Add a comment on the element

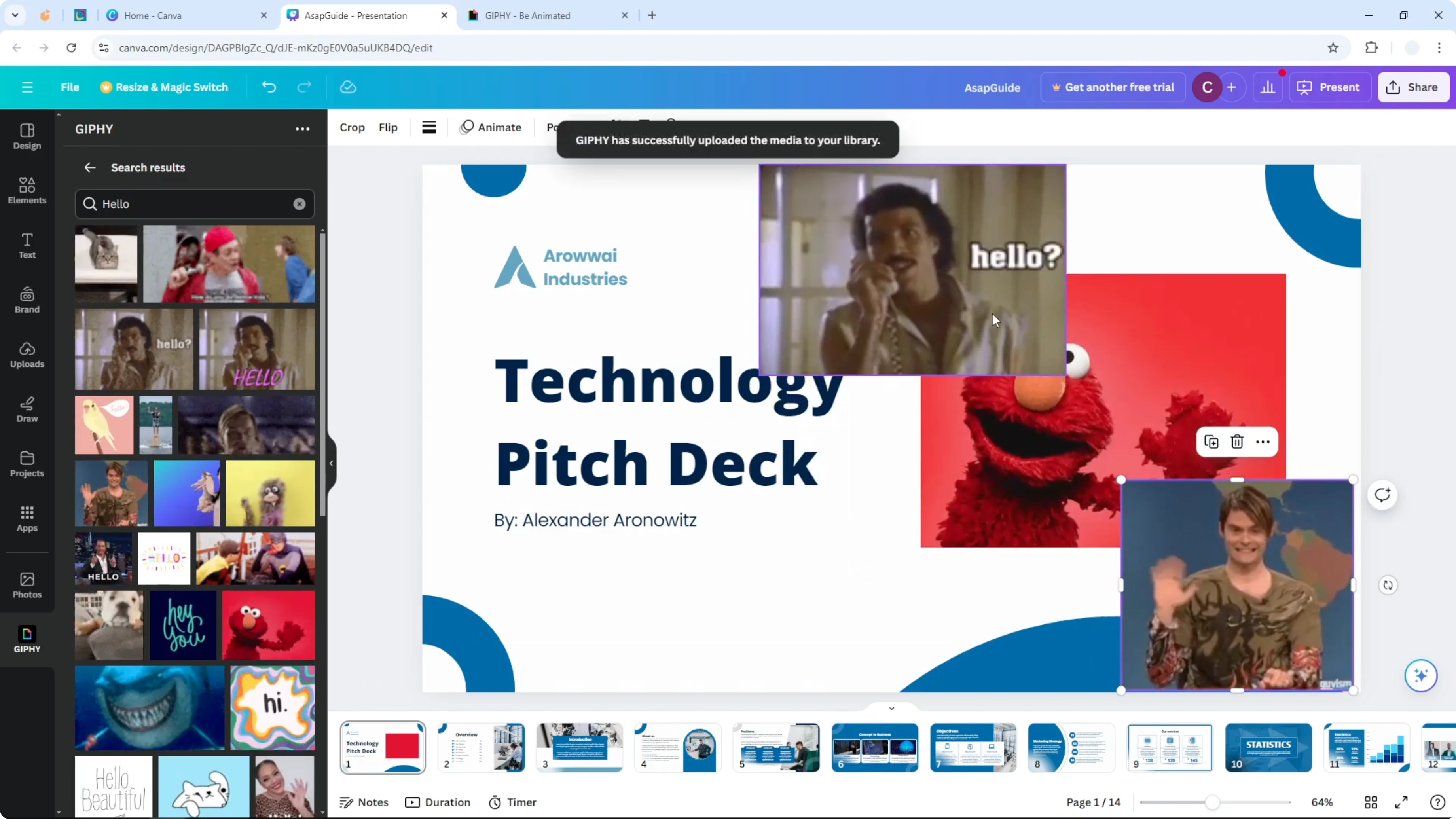(x=1382, y=495)
